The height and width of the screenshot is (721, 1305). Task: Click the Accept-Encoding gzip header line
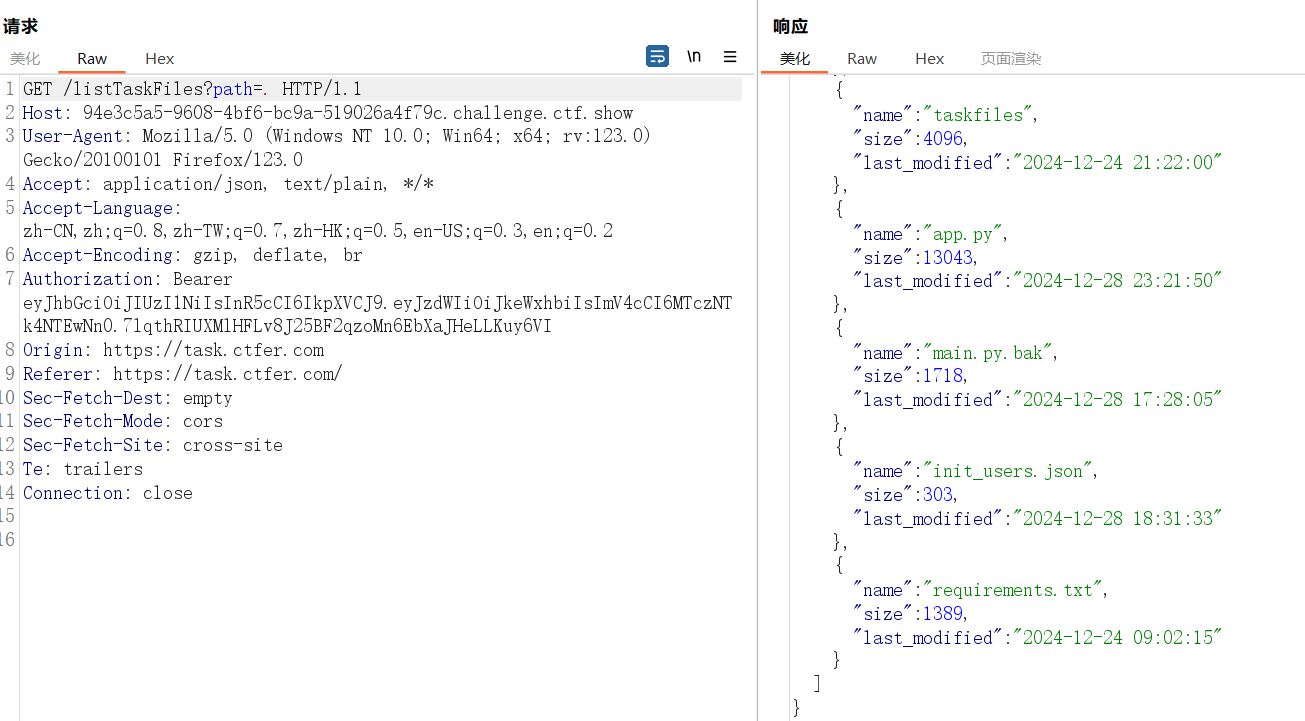tap(193, 256)
